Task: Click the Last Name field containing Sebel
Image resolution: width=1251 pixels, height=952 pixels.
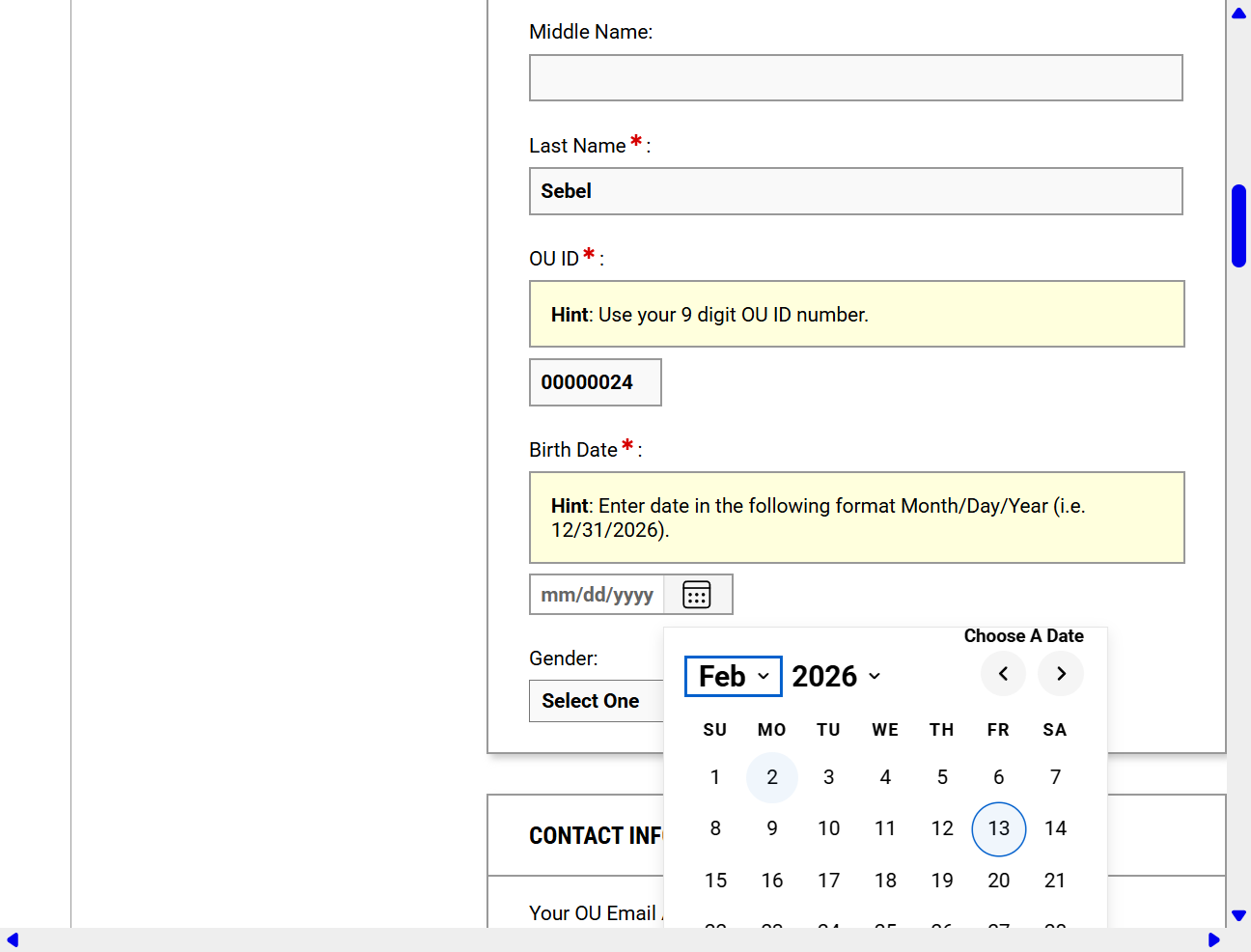Action: pos(856,191)
